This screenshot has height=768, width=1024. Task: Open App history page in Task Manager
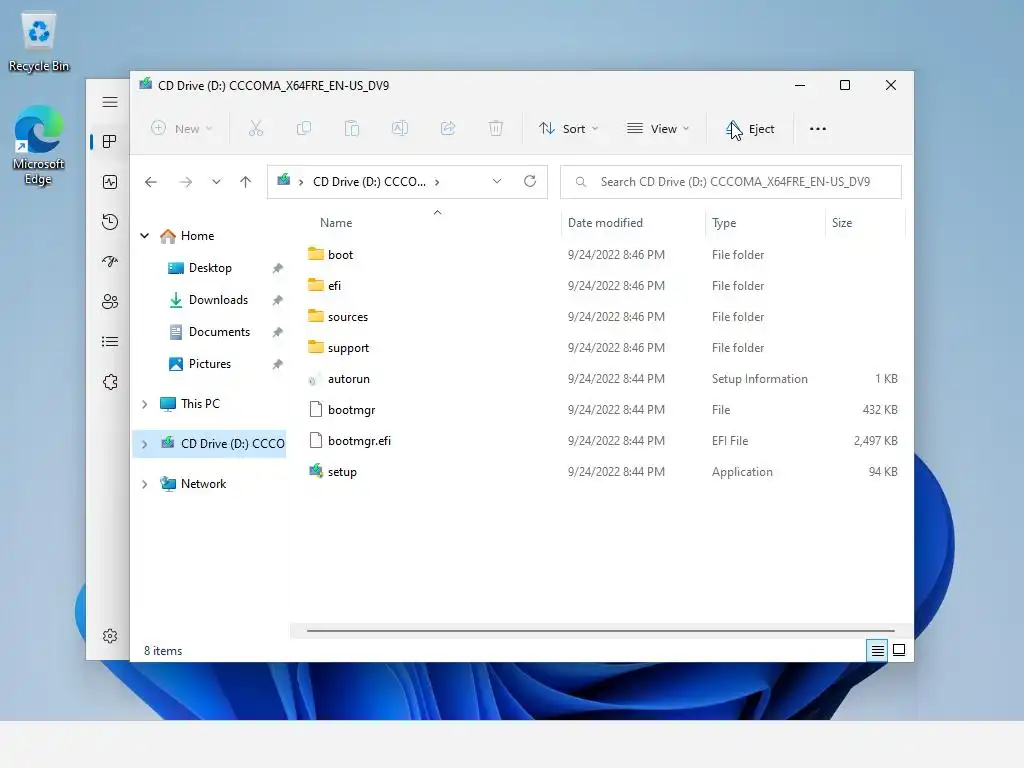click(110, 222)
